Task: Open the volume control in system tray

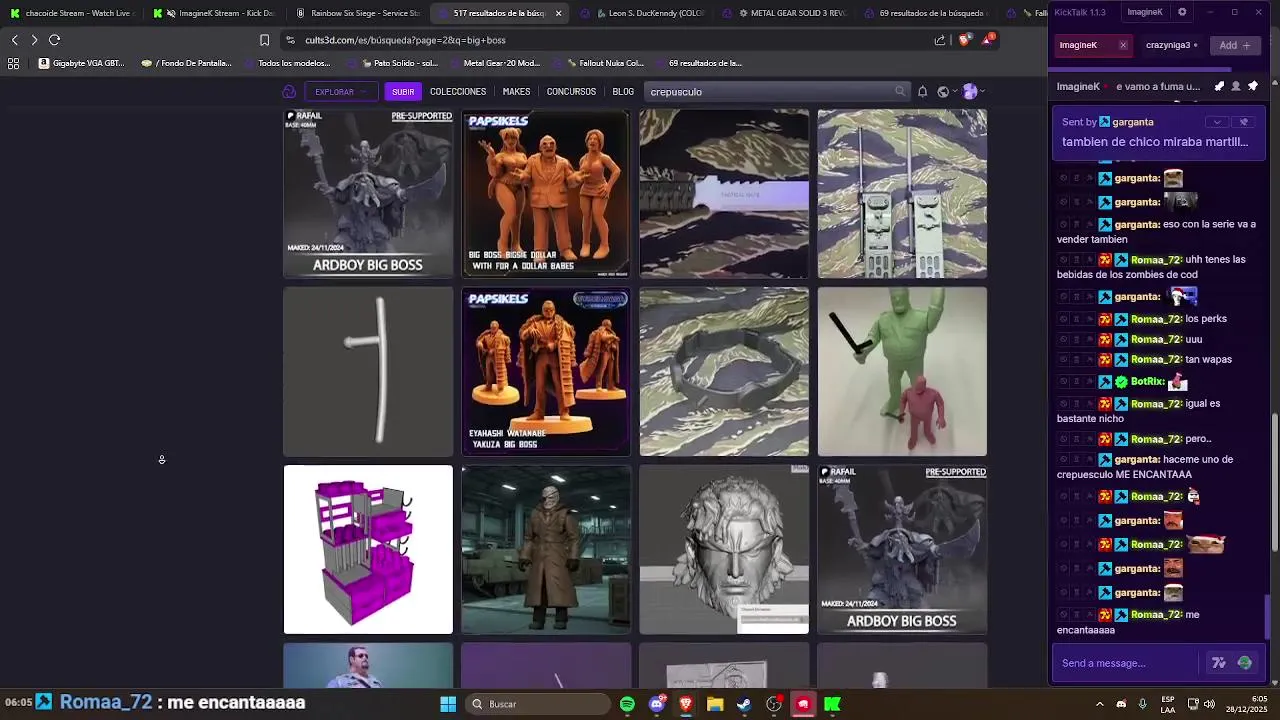Action: [1209, 704]
